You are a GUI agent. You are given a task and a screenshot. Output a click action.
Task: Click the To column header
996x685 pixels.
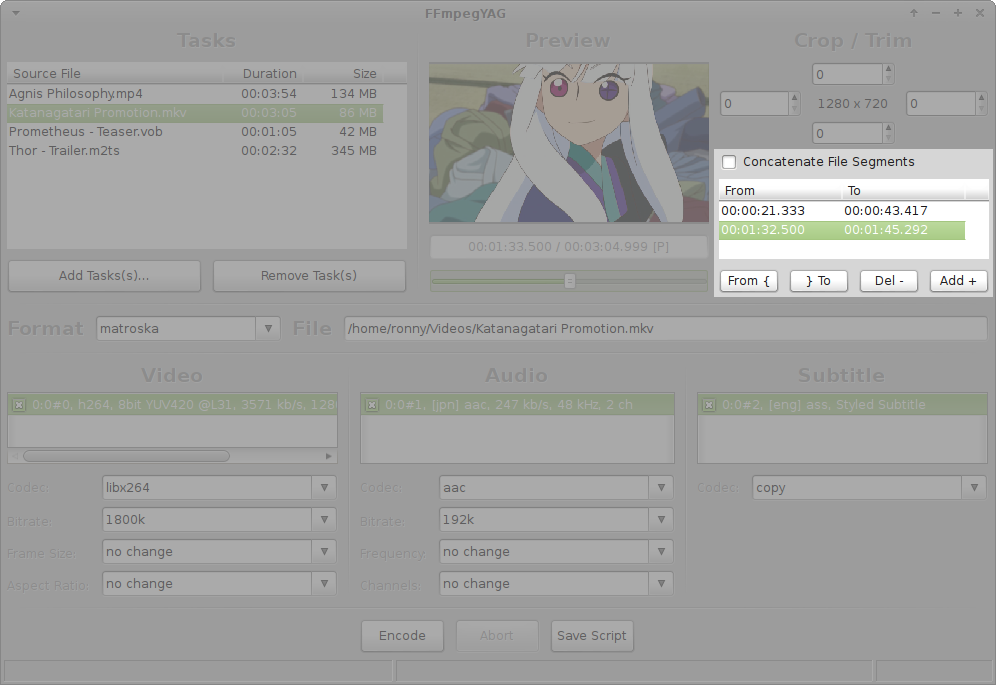click(x=903, y=191)
